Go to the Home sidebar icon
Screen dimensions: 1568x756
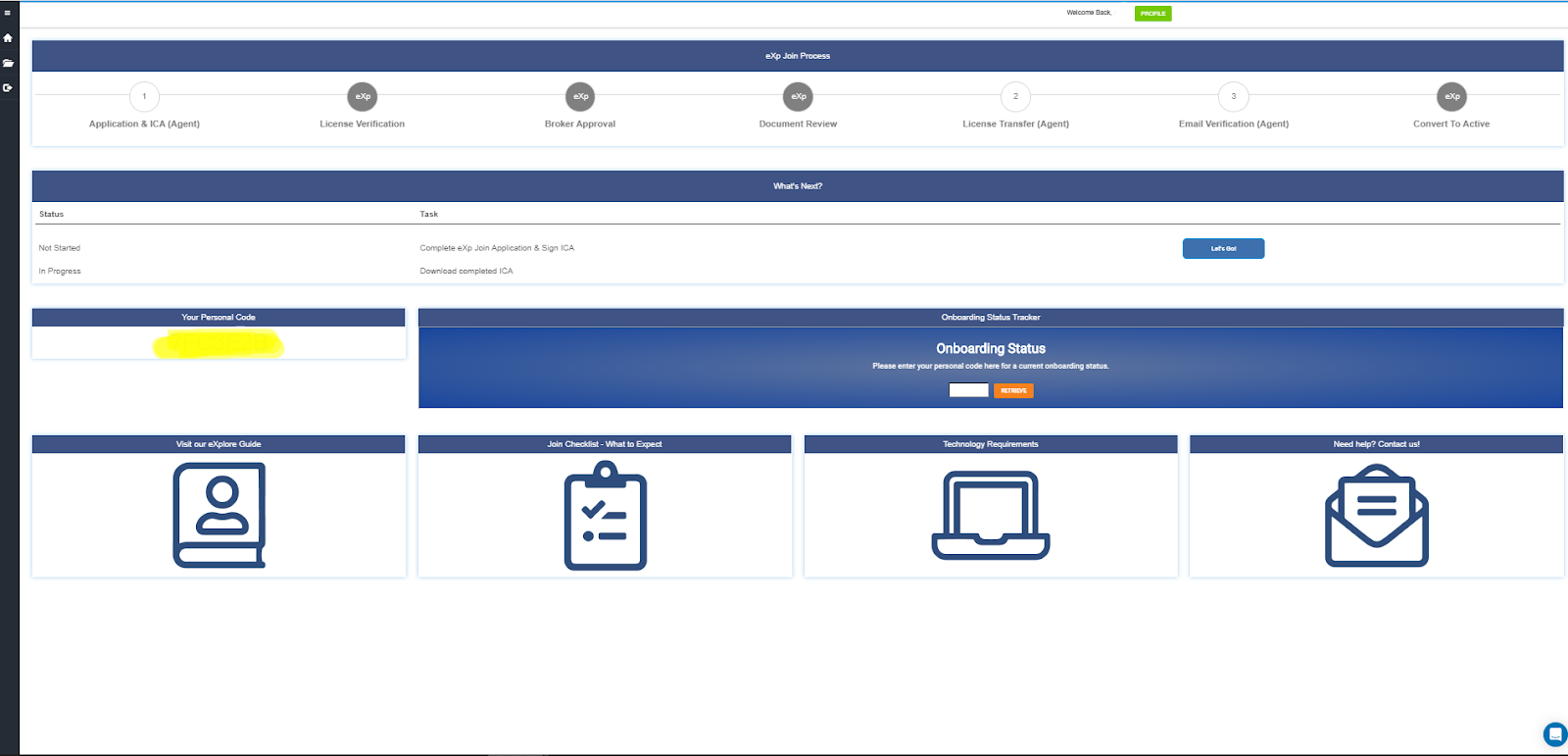8,38
